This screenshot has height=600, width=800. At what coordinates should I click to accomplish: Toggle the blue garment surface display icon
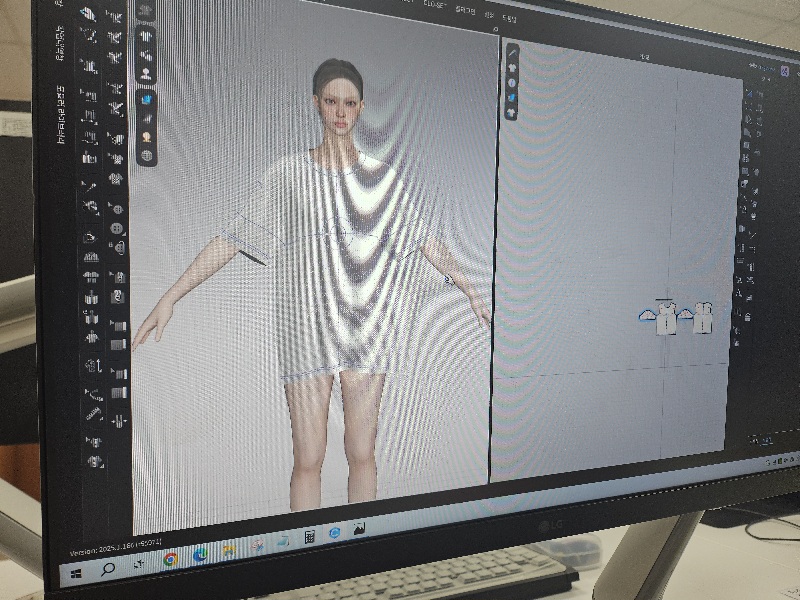tap(147, 99)
